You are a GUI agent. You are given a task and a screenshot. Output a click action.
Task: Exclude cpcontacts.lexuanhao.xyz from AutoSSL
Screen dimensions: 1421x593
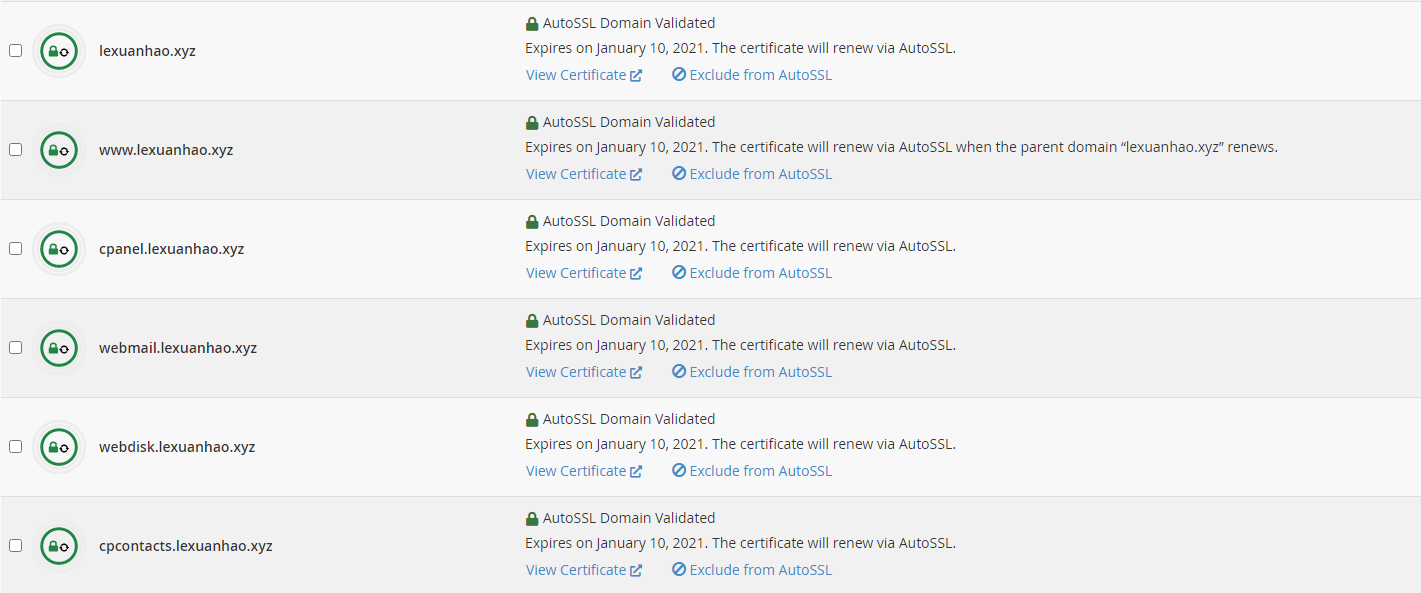coord(752,570)
